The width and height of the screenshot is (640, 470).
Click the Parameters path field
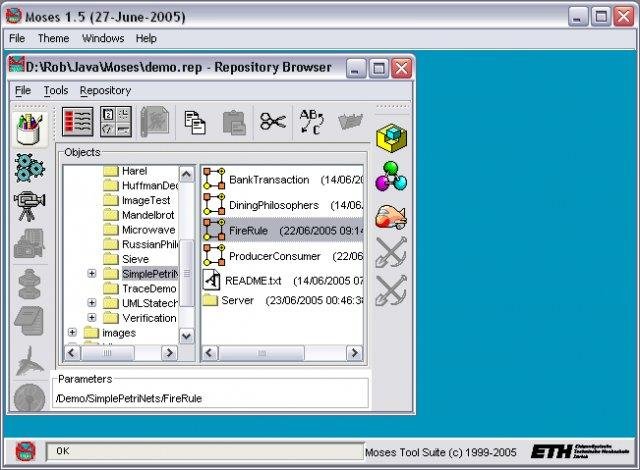click(x=211, y=398)
